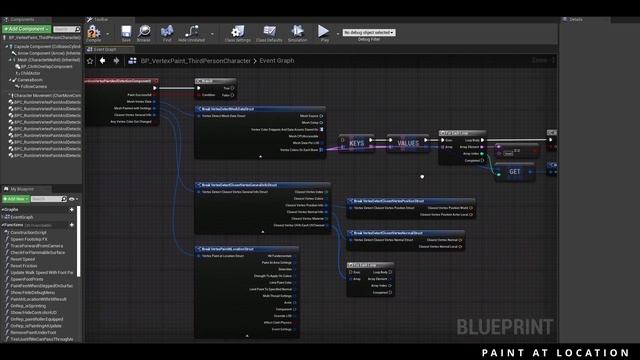Click the KEYS node

click(356, 143)
